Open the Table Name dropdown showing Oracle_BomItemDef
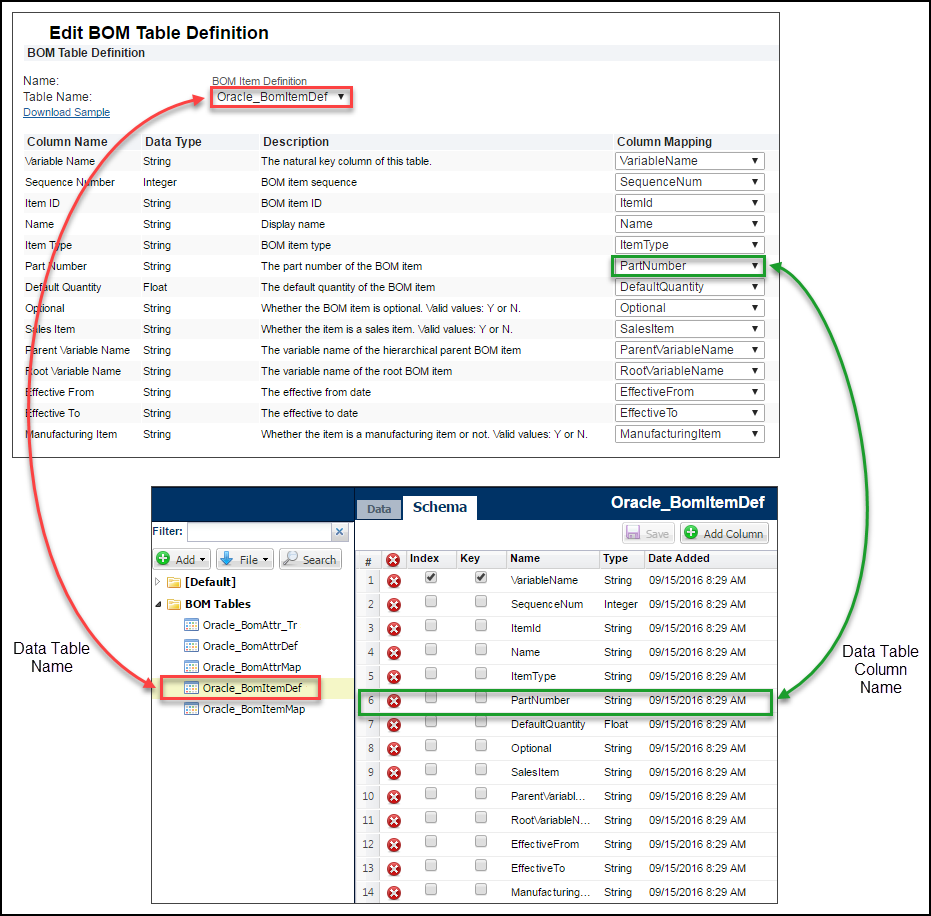Screen dimensions: 931x916 click(280, 97)
